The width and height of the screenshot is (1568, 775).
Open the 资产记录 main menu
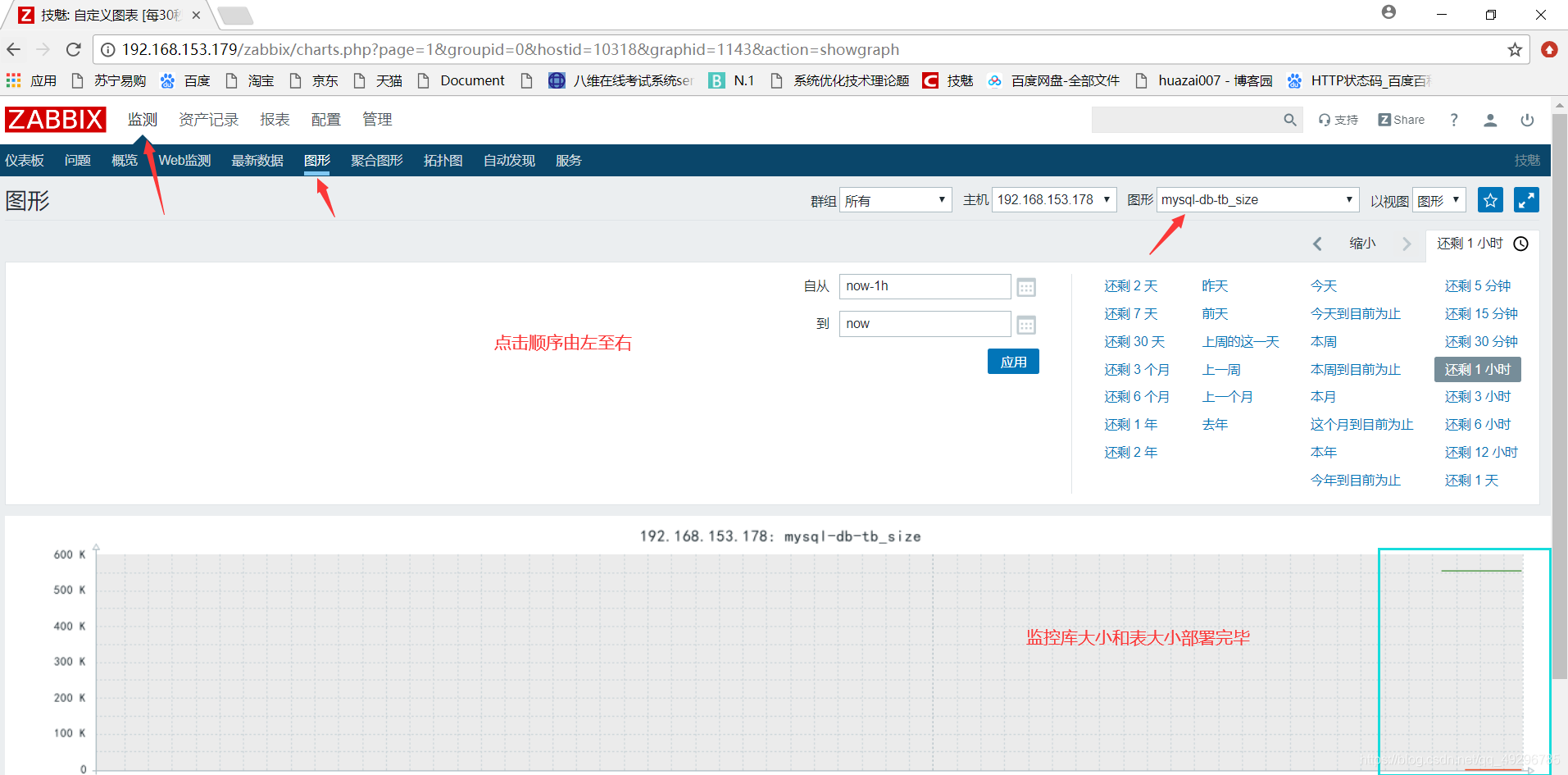[209, 120]
